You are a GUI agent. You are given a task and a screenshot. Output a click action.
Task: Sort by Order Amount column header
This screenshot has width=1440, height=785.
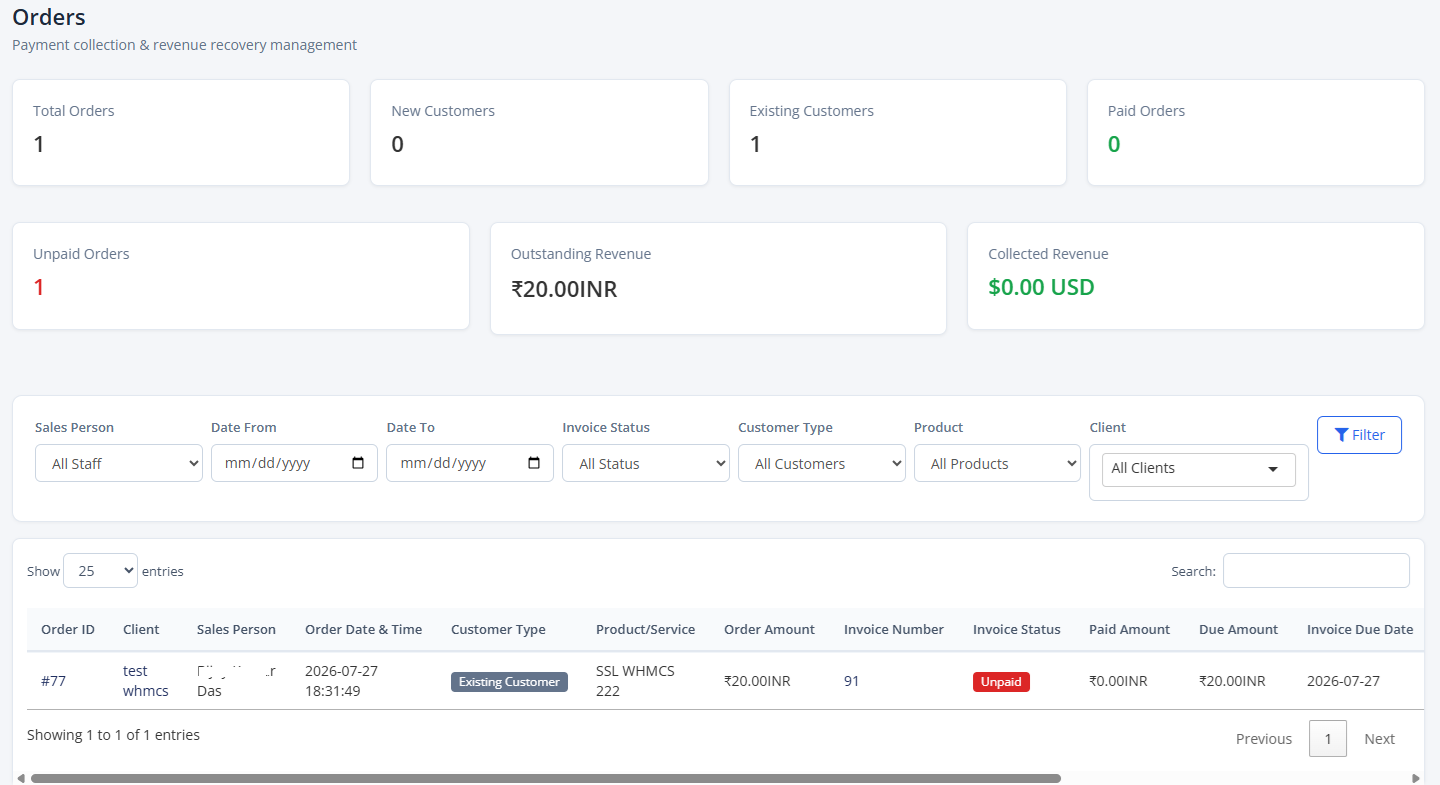pos(769,629)
